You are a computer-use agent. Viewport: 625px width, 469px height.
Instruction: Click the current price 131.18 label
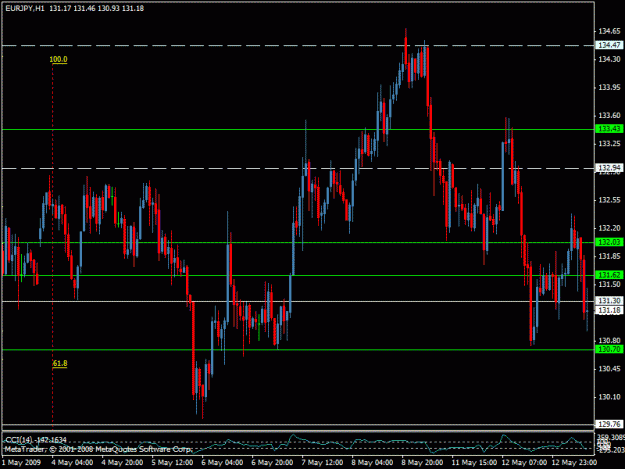[609, 310]
